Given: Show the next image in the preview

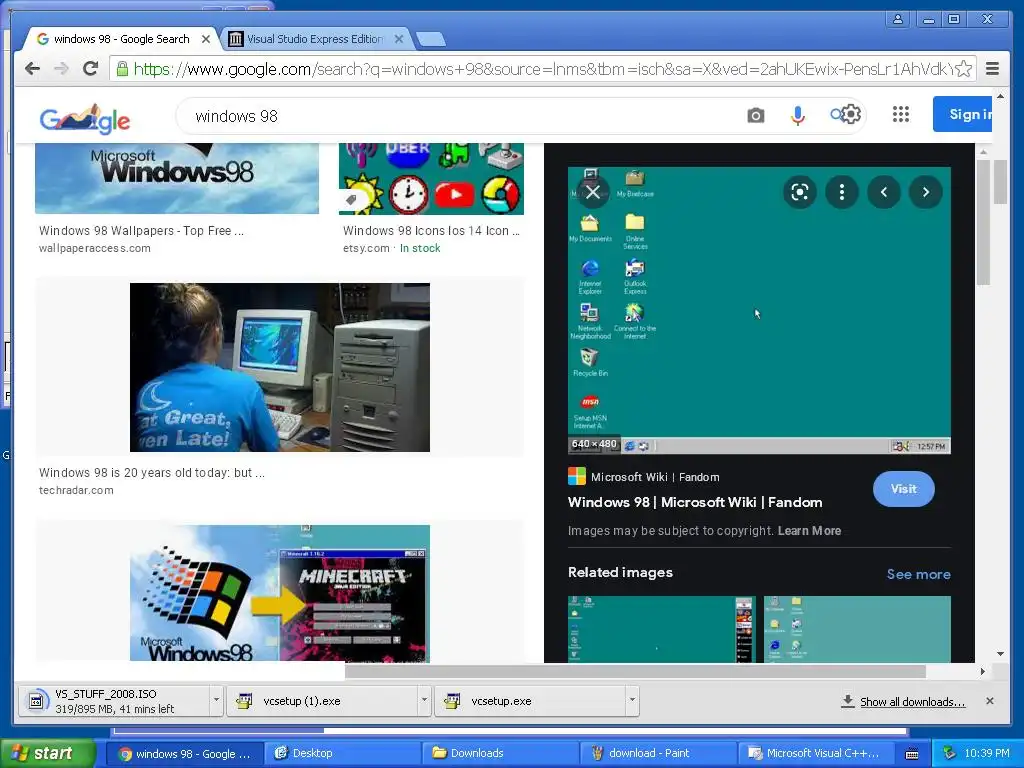Looking at the screenshot, I should pyautogui.click(x=925, y=192).
